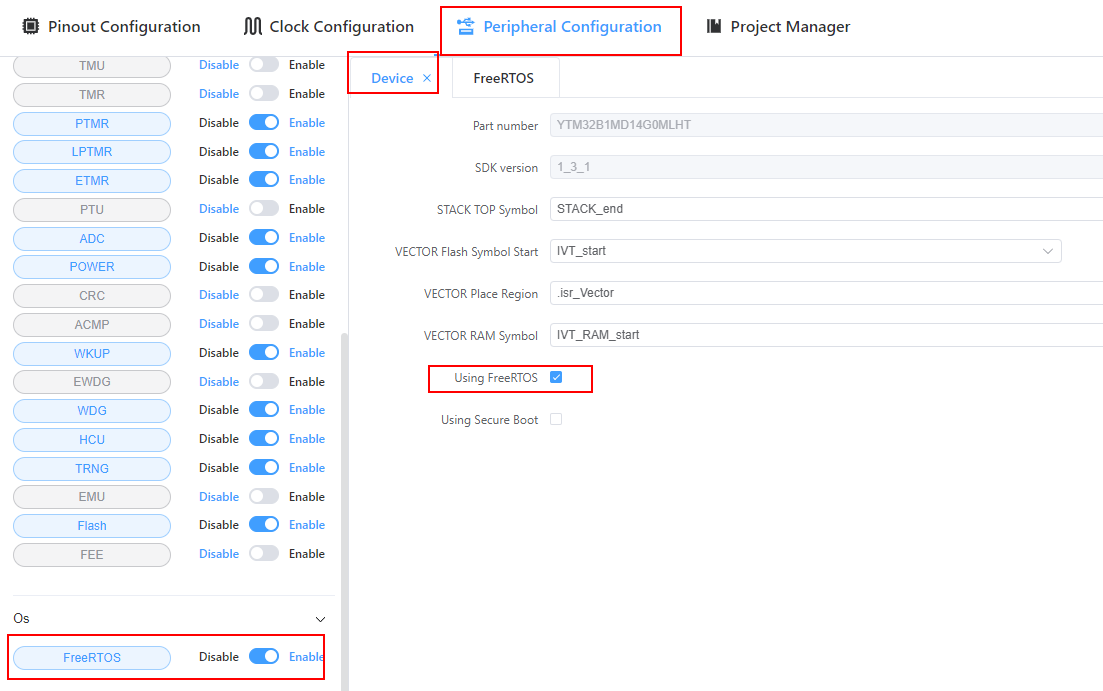The width and height of the screenshot is (1103, 691).
Task: Check the Using Secure Boot checkbox
Action: pos(556,419)
